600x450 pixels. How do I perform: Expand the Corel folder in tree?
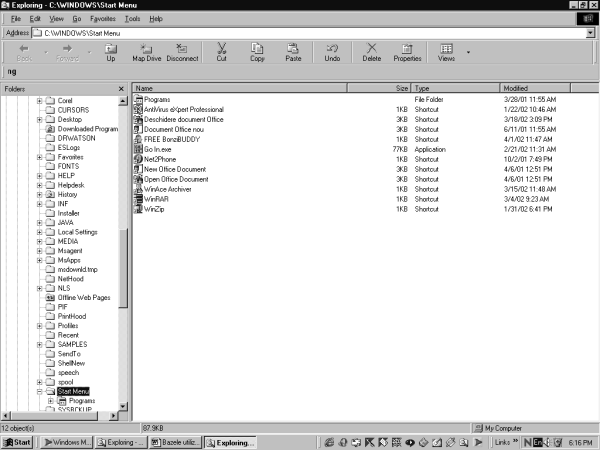point(39,101)
